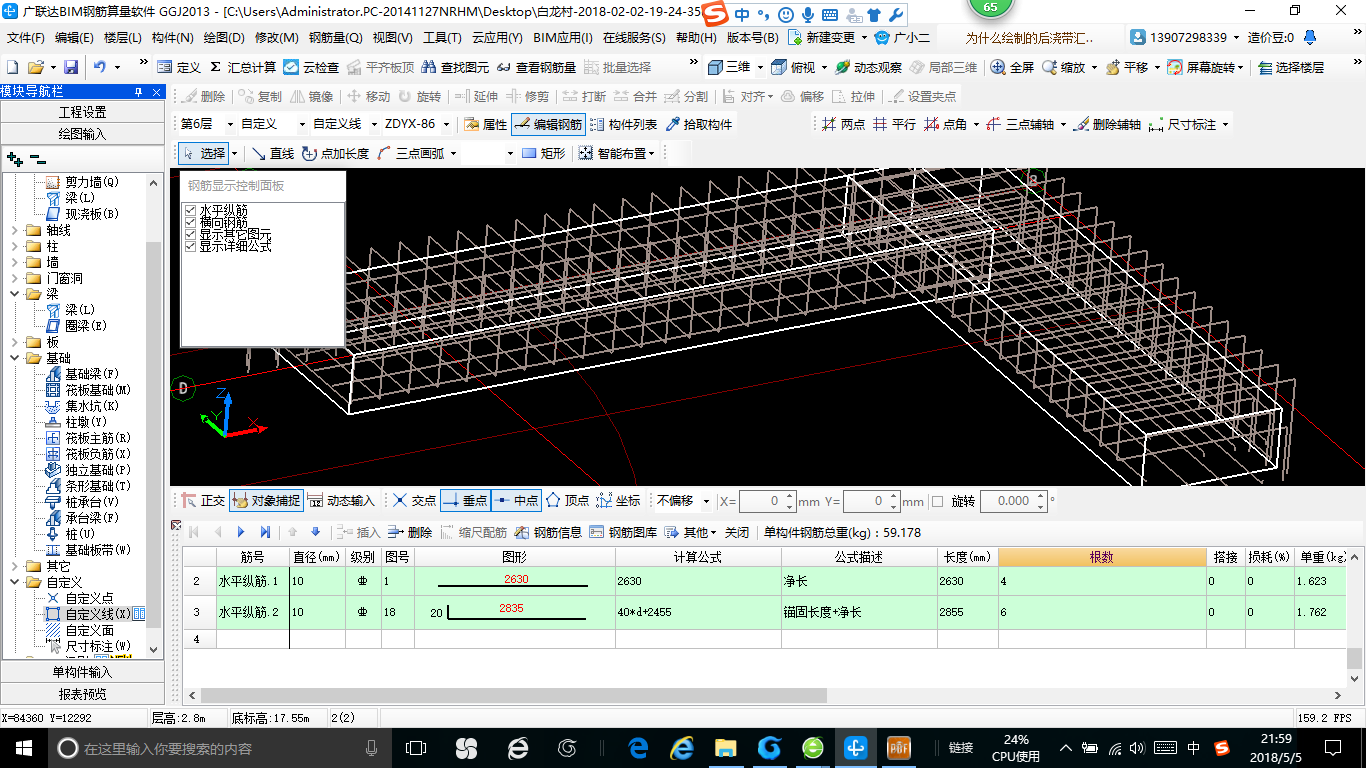Toggle 中点 midpoint snap
1366x768 pixels.
coord(516,500)
